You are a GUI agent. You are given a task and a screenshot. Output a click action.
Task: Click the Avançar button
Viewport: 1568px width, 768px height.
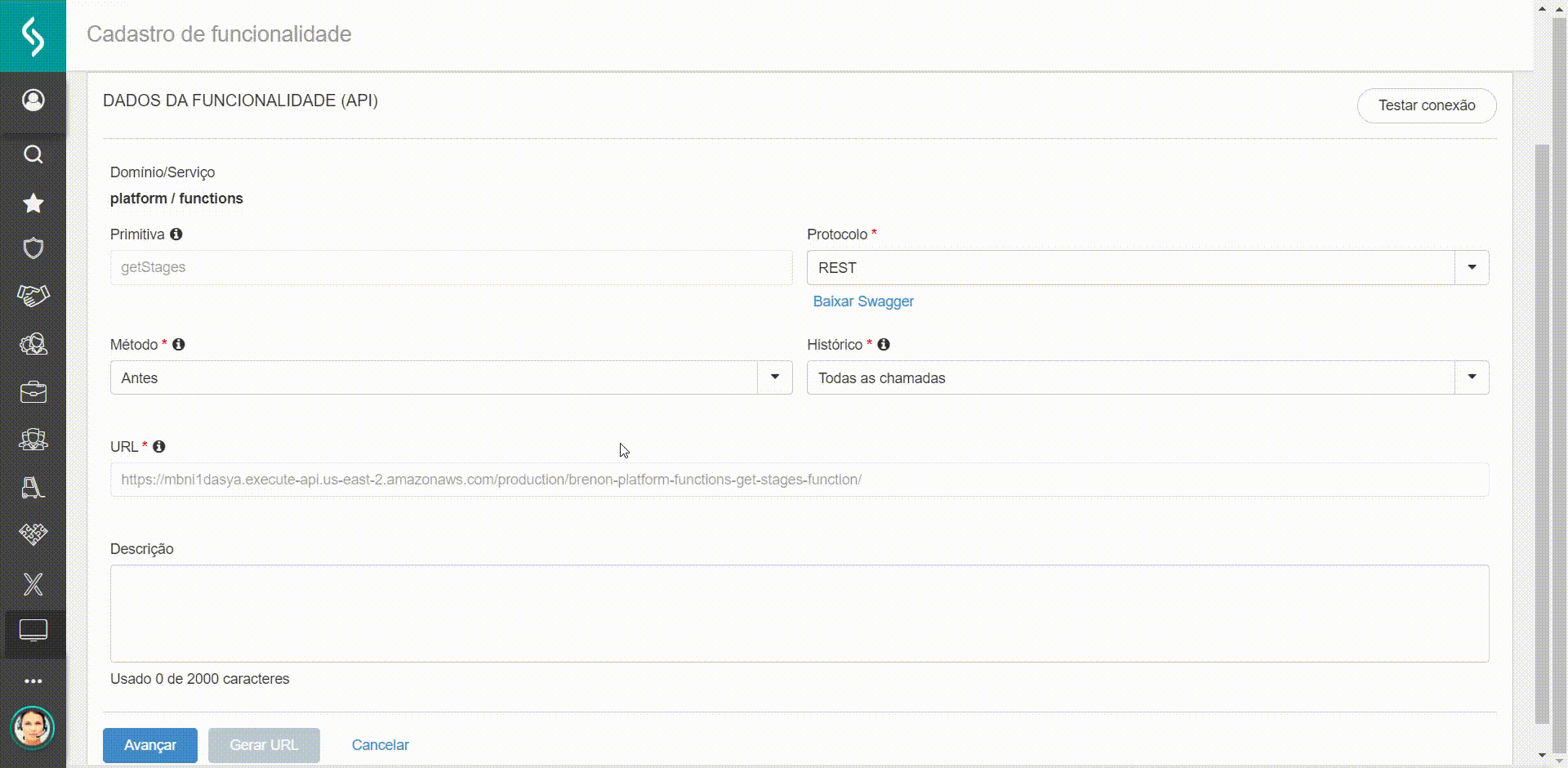click(150, 745)
